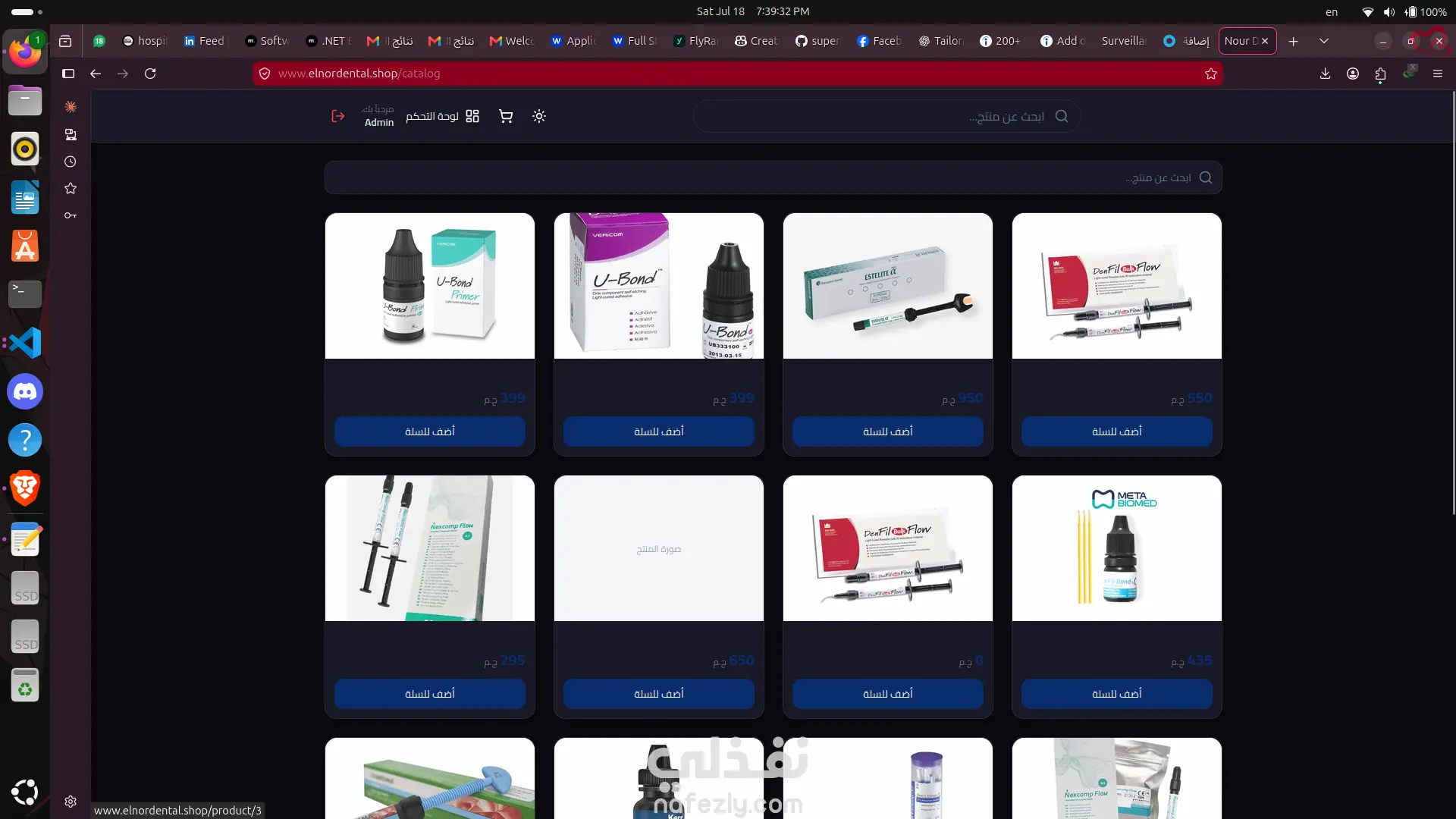Add the 650 placeholder-image product to cart
Screen dimensions: 1456x819
coord(659,694)
